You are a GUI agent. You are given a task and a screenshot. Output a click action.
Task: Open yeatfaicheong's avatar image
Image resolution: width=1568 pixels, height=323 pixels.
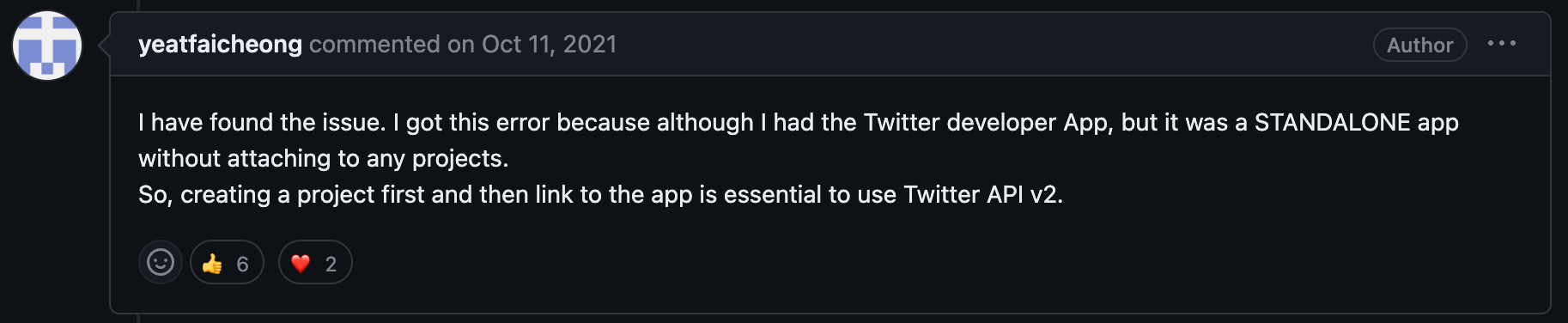click(47, 46)
